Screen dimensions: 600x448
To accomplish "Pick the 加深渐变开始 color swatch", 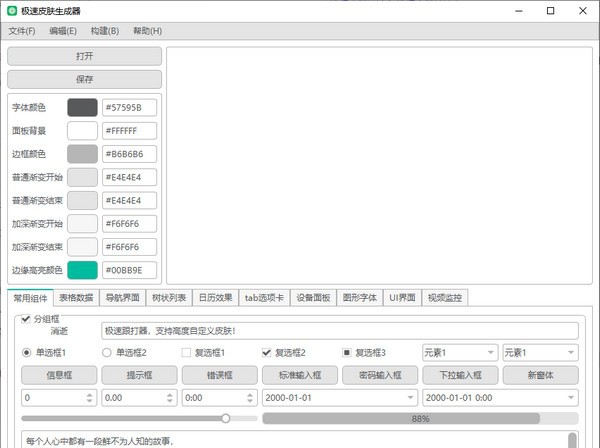I will (83, 224).
